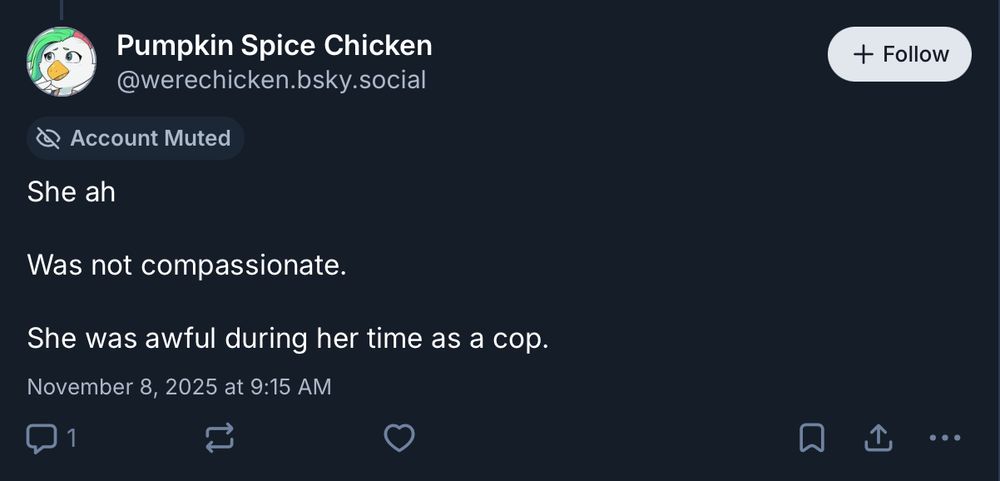Click the "Was not compassionate." line
This screenshot has height=481, width=1000.
click(x=186, y=265)
